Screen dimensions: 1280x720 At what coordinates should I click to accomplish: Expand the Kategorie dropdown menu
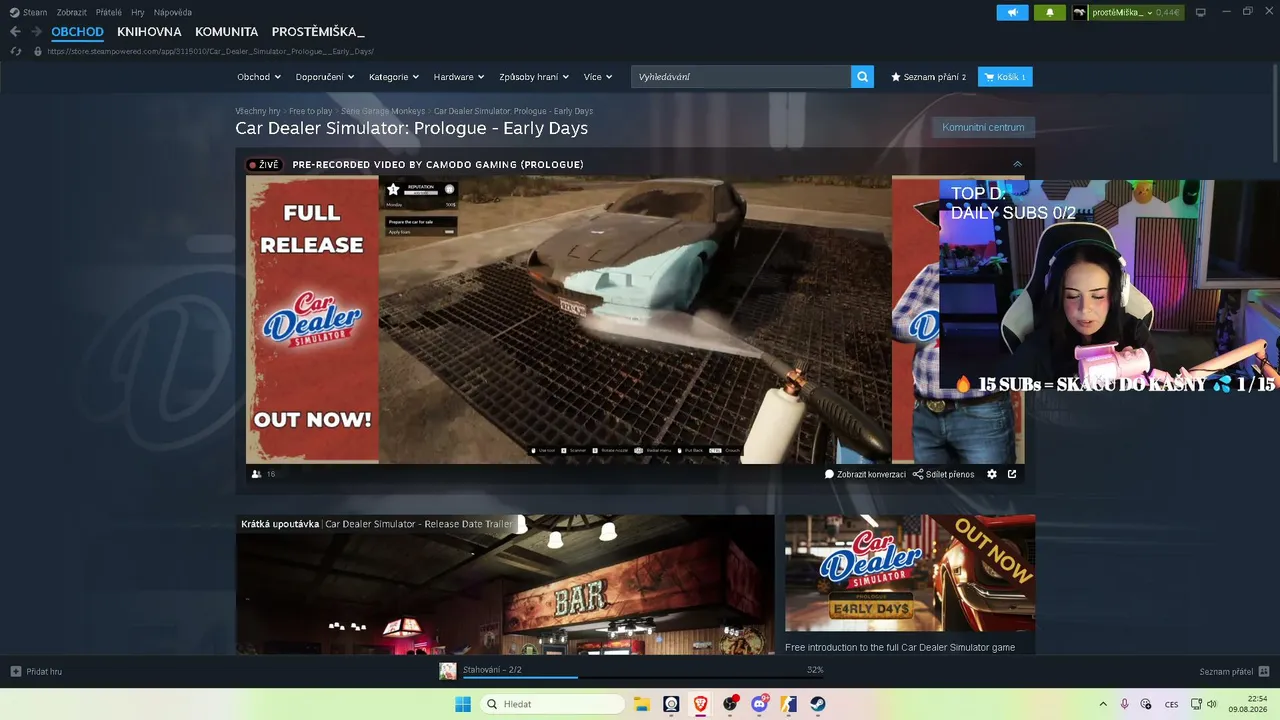tap(394, 77)
